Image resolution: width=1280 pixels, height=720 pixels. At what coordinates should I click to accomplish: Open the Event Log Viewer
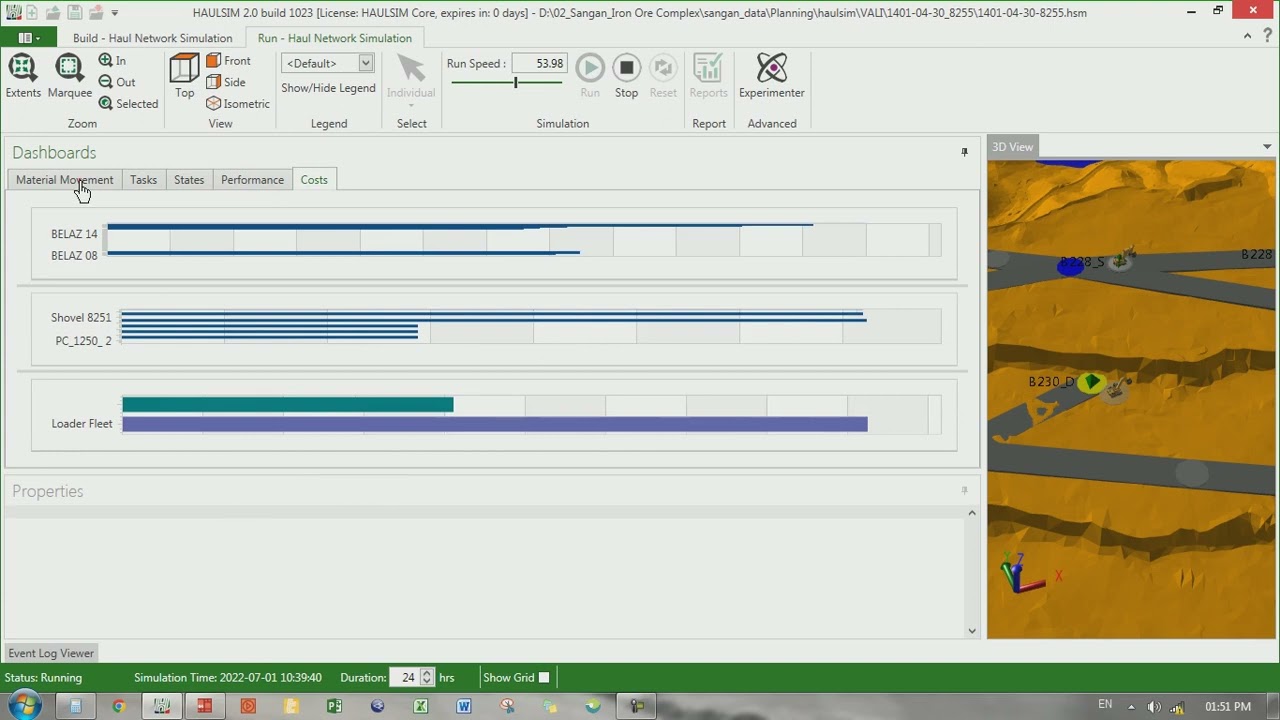(51, 653)
